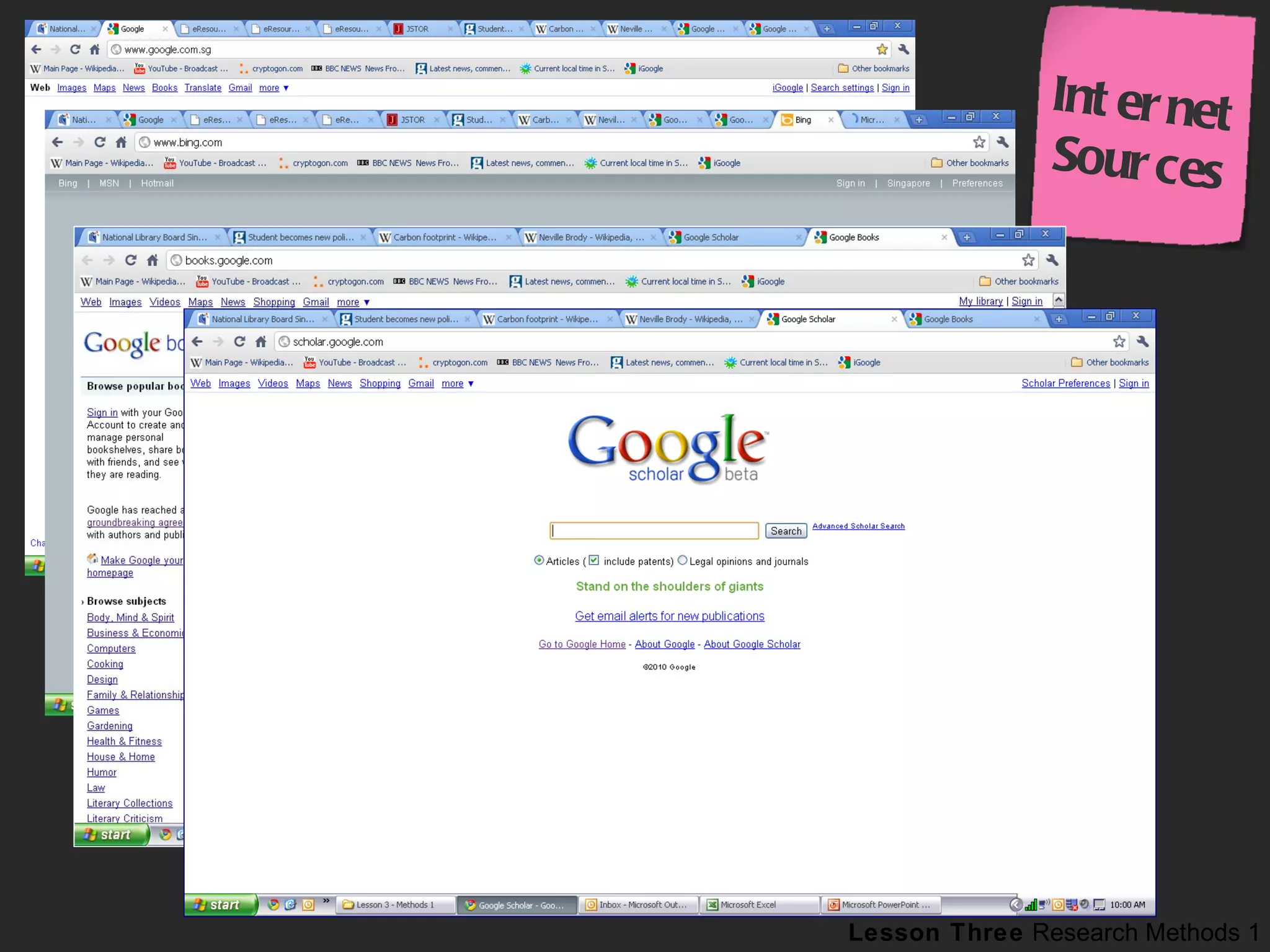Open the cryptogon.com bookmark in the Scholar window

[x=453, y=363]
